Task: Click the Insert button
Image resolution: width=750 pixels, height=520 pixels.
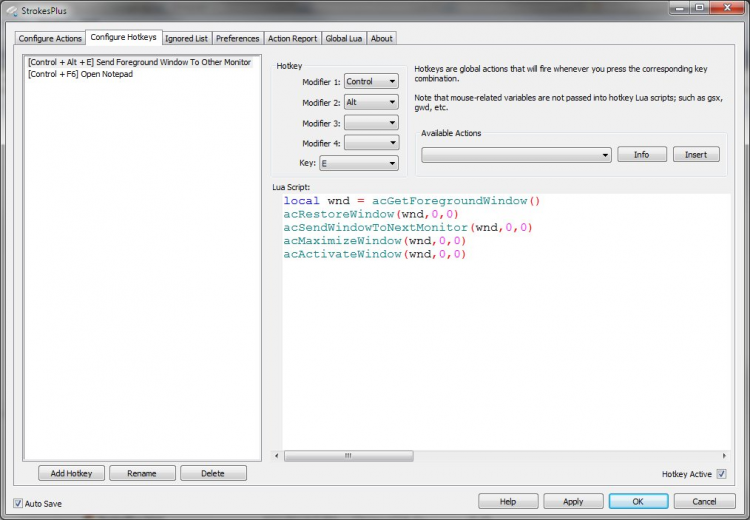Action: click(696, 154)
